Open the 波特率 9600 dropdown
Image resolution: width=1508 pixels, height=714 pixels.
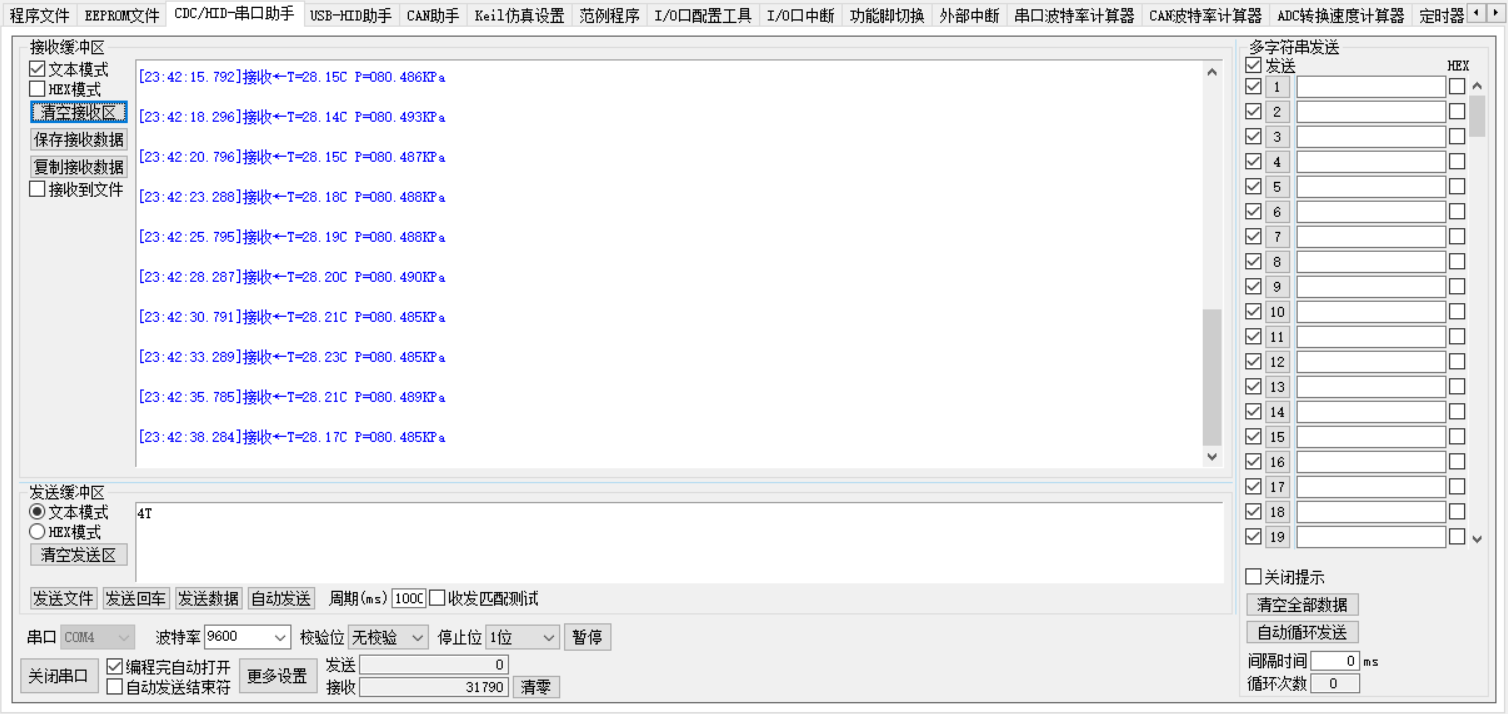(x=247, y=637)
